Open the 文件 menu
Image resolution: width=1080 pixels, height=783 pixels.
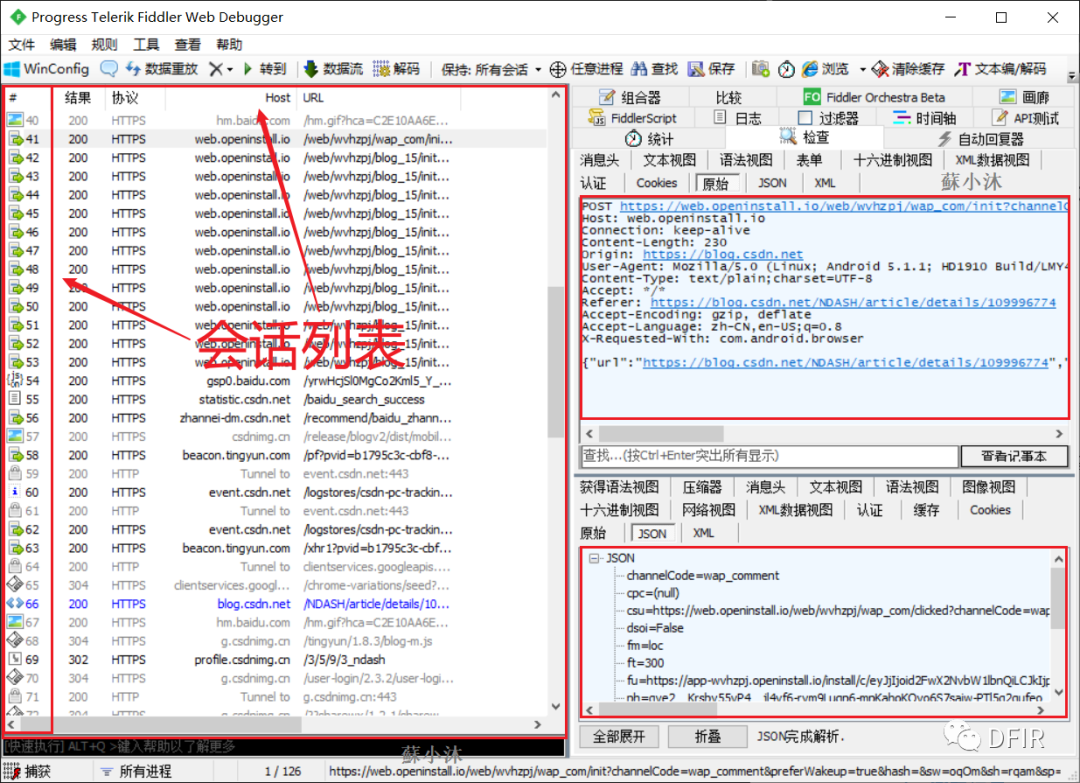[x=21, y=45]
